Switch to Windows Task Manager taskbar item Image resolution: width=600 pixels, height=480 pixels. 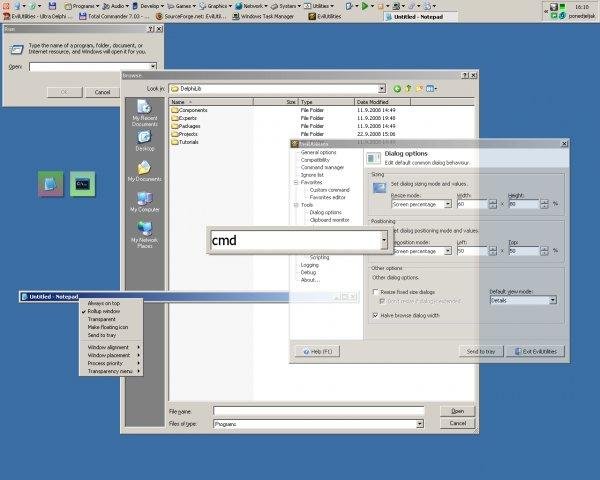[x=263, y=16]
